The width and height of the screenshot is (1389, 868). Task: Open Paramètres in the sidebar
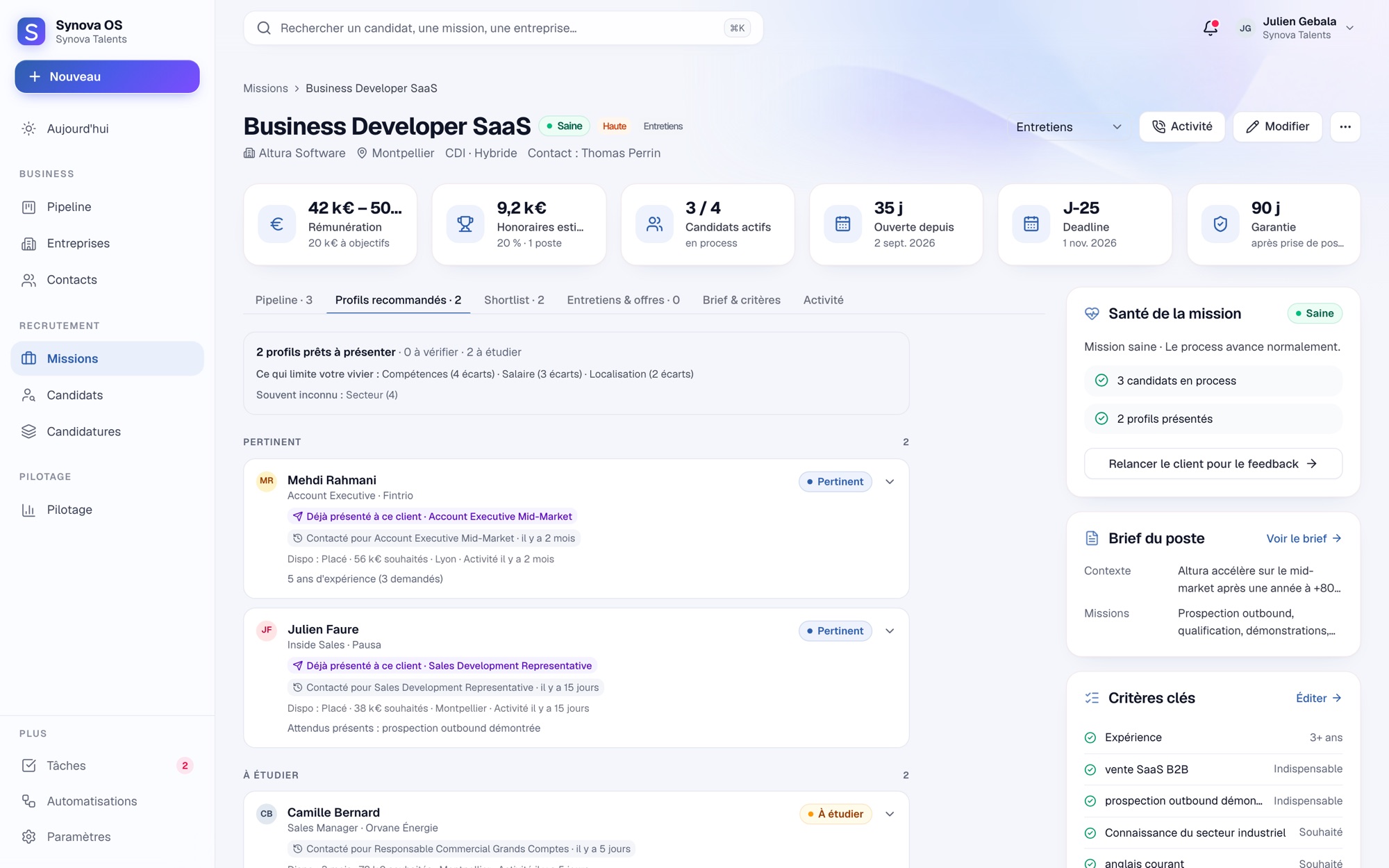point(107,837)
